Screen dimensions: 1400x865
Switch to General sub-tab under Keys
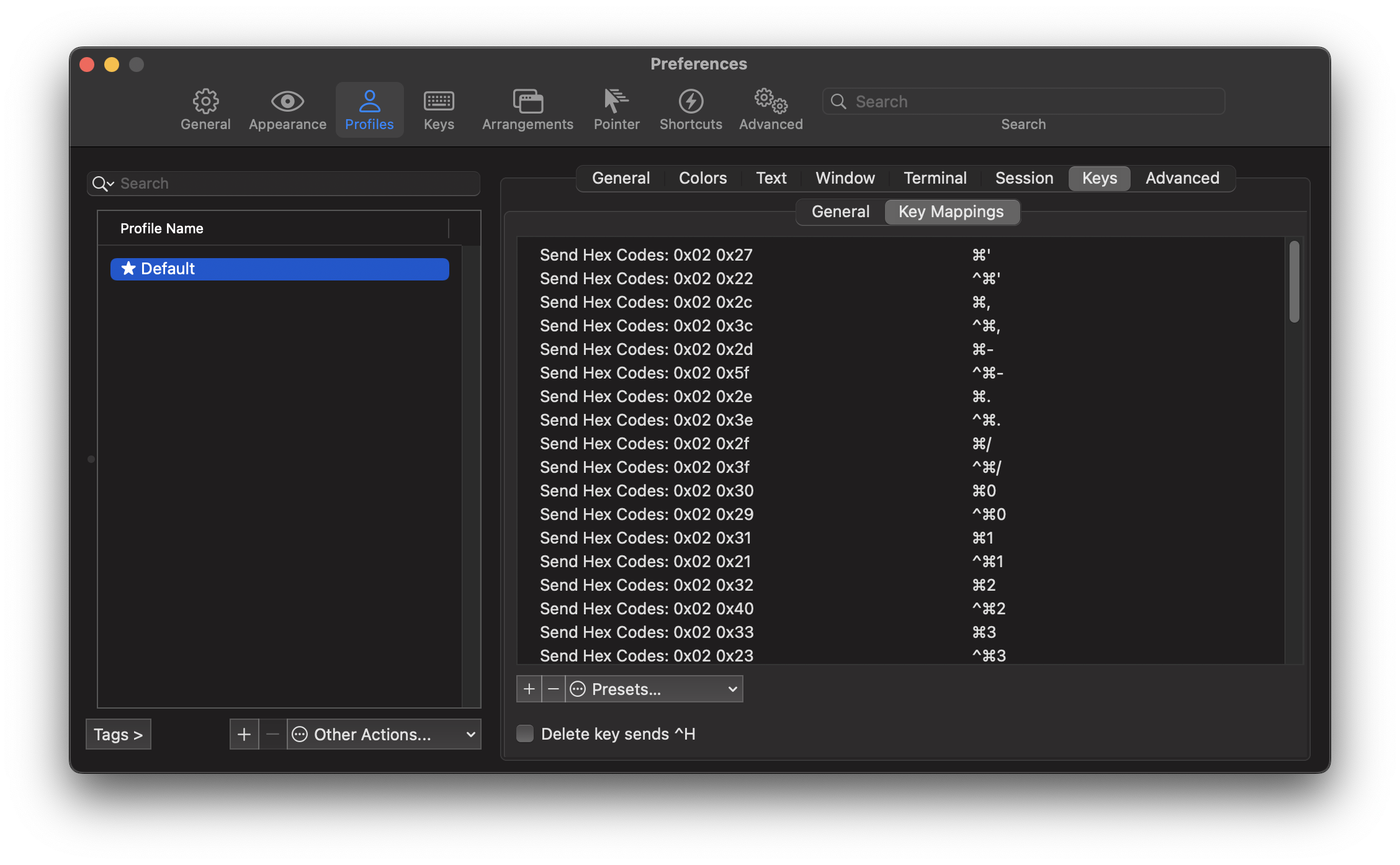[840, 212]
